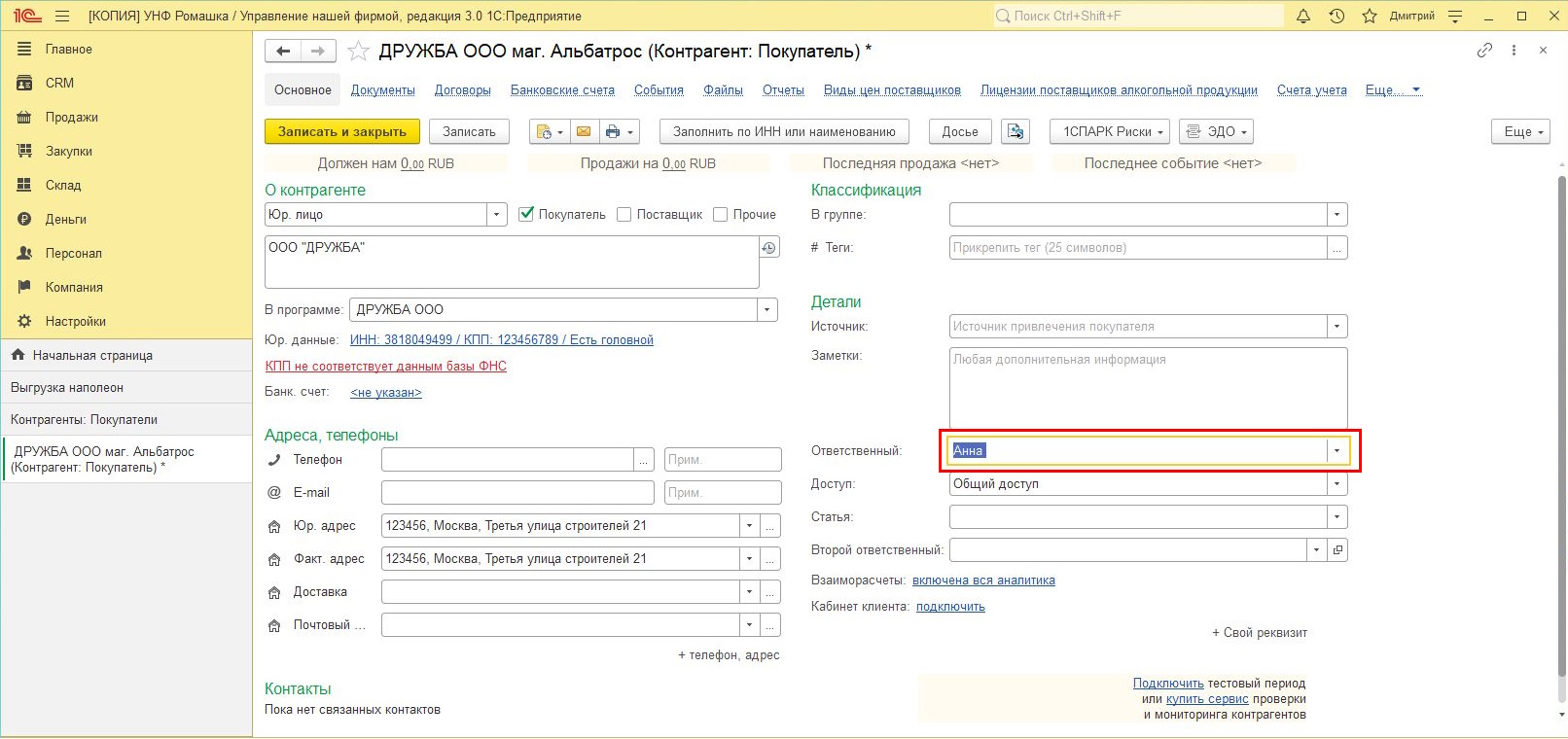Uncheck the Покупатель checkbox
The height and width of the screenshot is (739, 1568).
pyautogui.click(x=526, y=215)
